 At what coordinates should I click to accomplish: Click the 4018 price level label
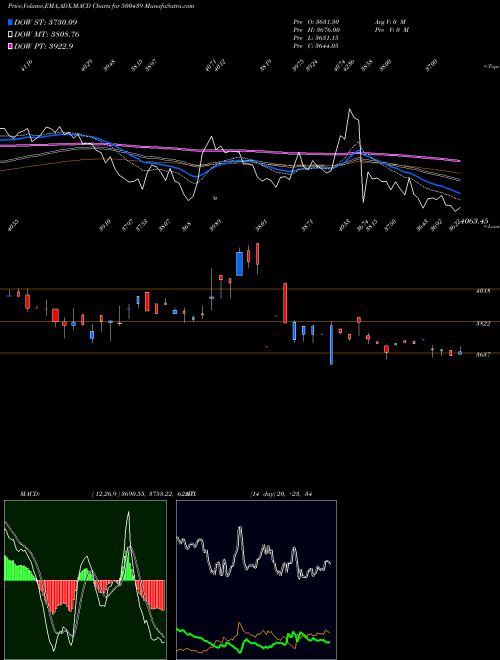(x=483, y=290)
